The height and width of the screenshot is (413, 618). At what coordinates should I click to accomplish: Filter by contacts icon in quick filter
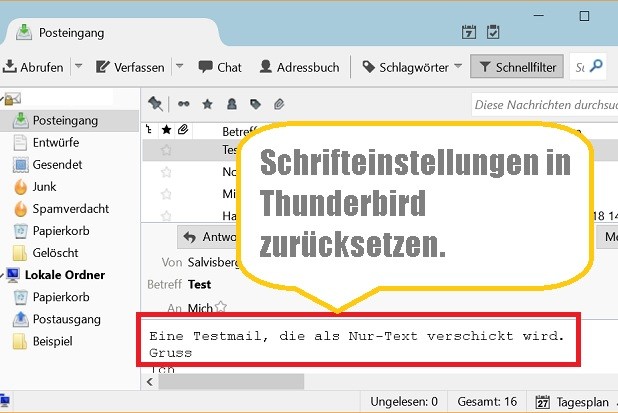point(232,104)
